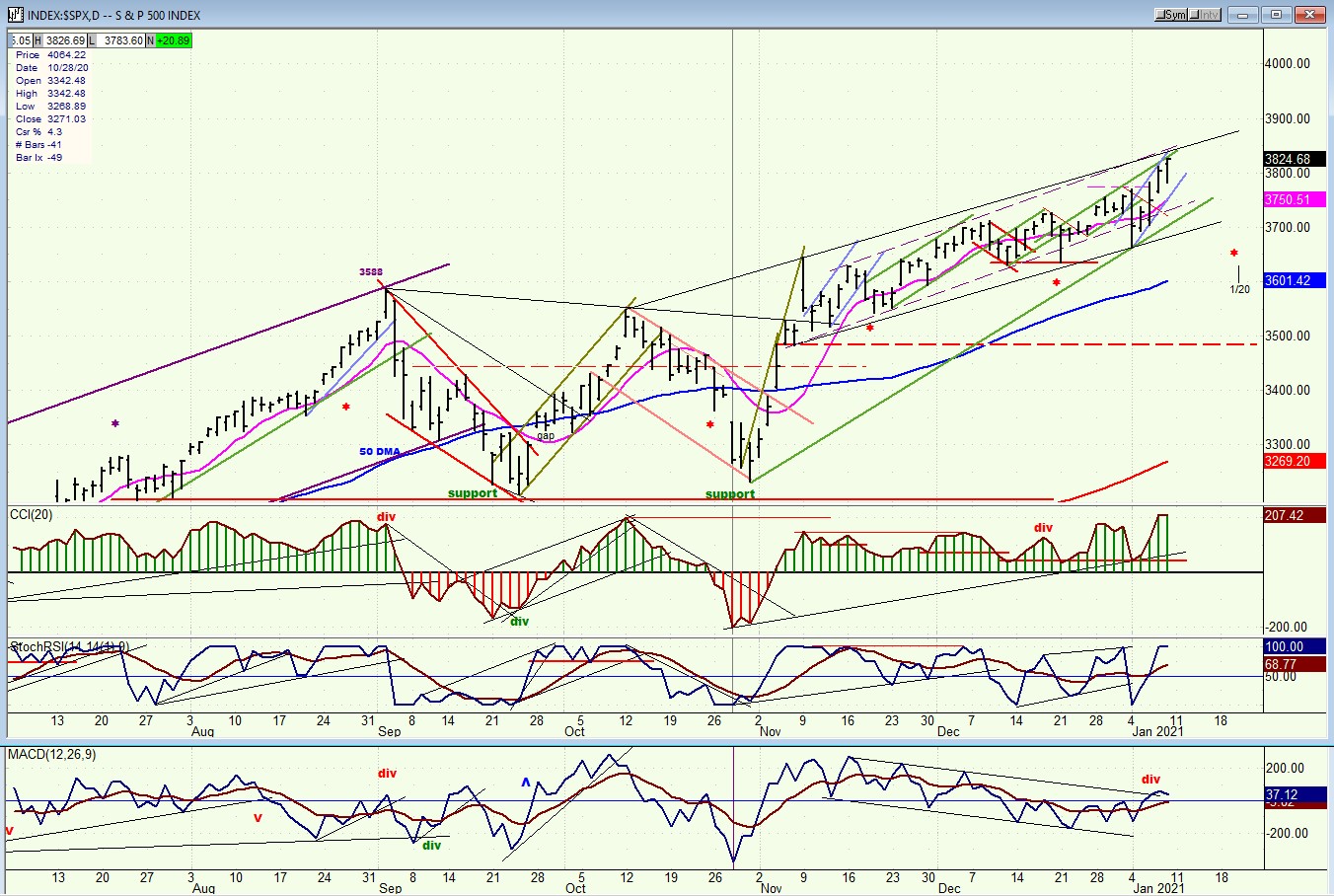1334x896 pixels.
Task: Click the # Bars -41 readout
Action: coord(38,145)
